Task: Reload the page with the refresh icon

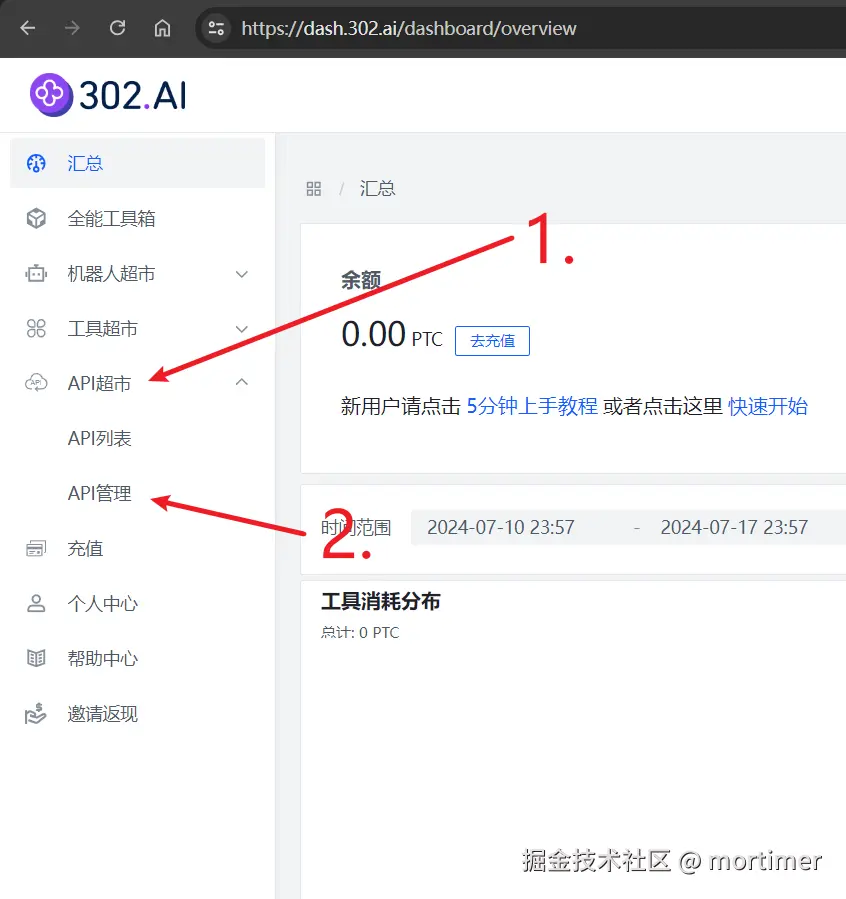Action: 118,28
